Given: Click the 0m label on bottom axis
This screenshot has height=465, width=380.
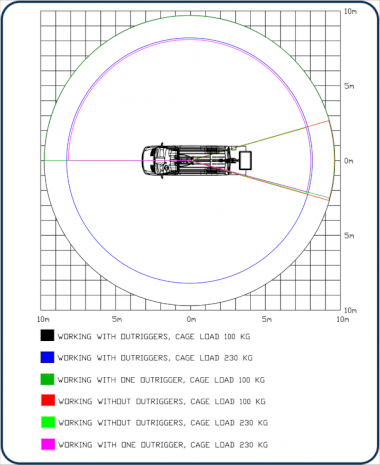Looking at the screenshot, I should coord(191,319).
